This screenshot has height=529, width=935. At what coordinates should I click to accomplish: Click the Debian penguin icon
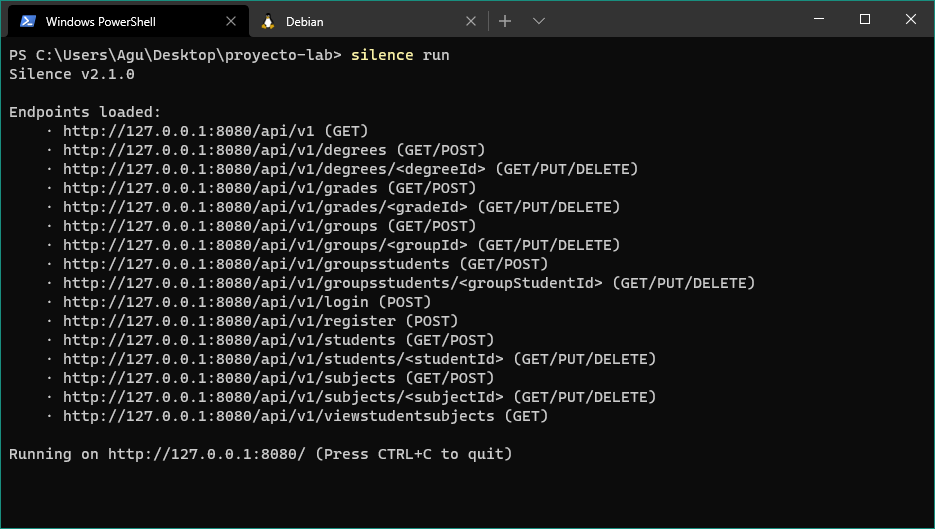pyautogui.click(x=268, y=21)
